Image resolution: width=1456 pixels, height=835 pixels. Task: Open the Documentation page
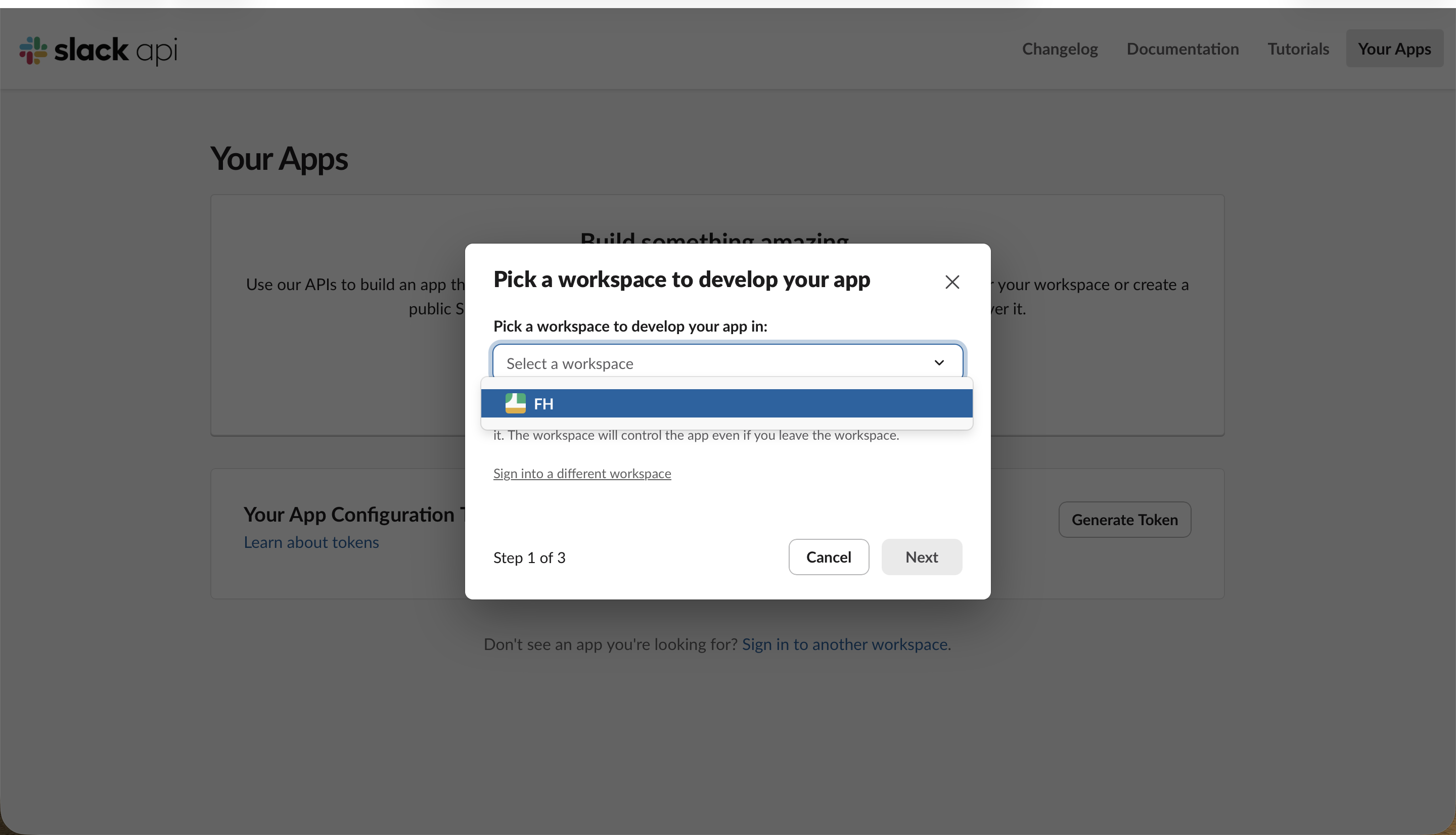1182,49
